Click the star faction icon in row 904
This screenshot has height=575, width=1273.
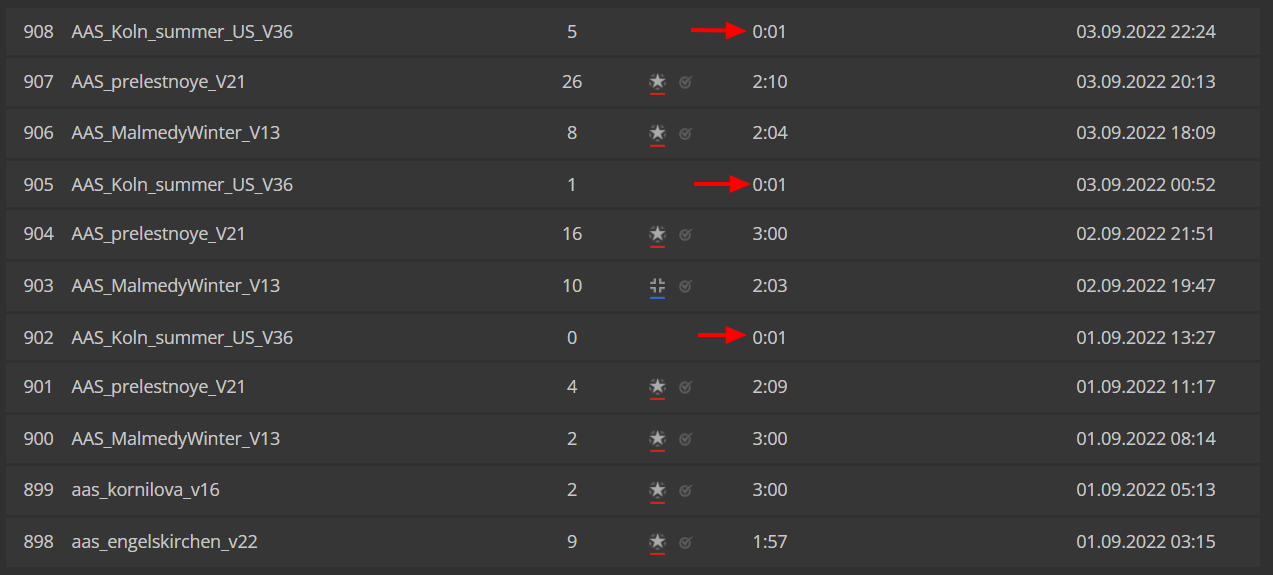pos(657,234)
